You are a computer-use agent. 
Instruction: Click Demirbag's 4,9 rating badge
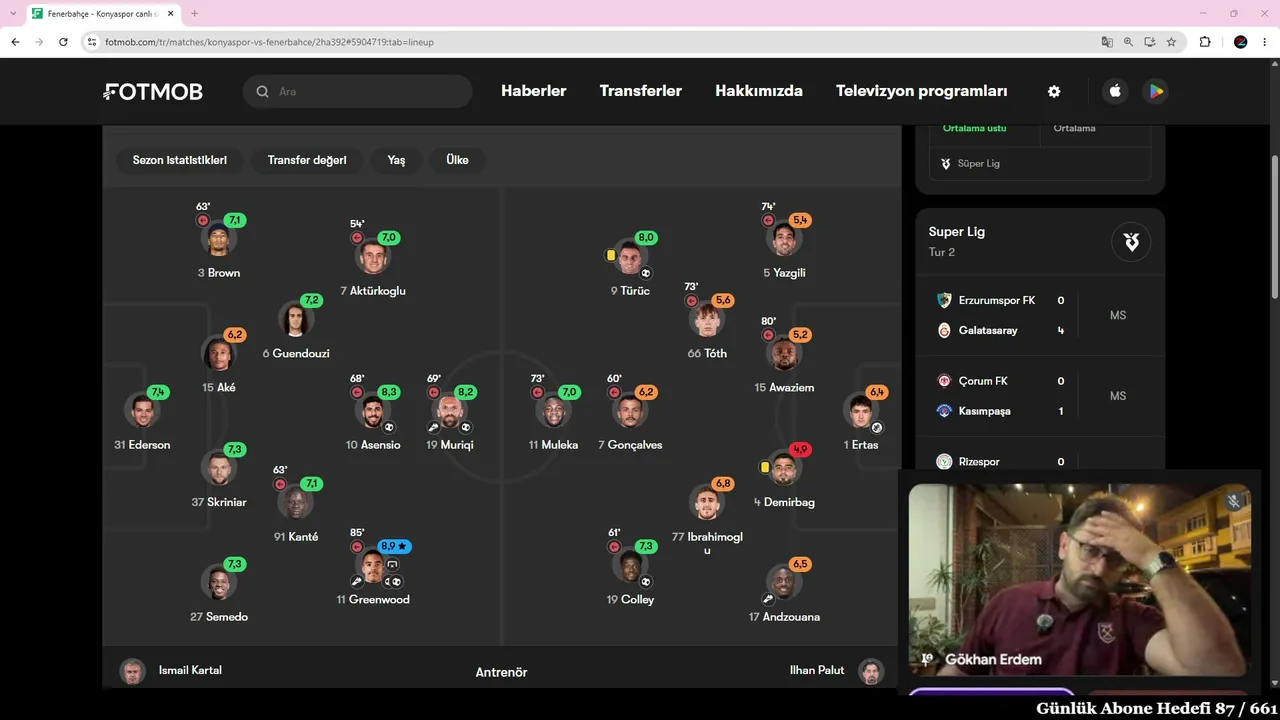(800, 449)
